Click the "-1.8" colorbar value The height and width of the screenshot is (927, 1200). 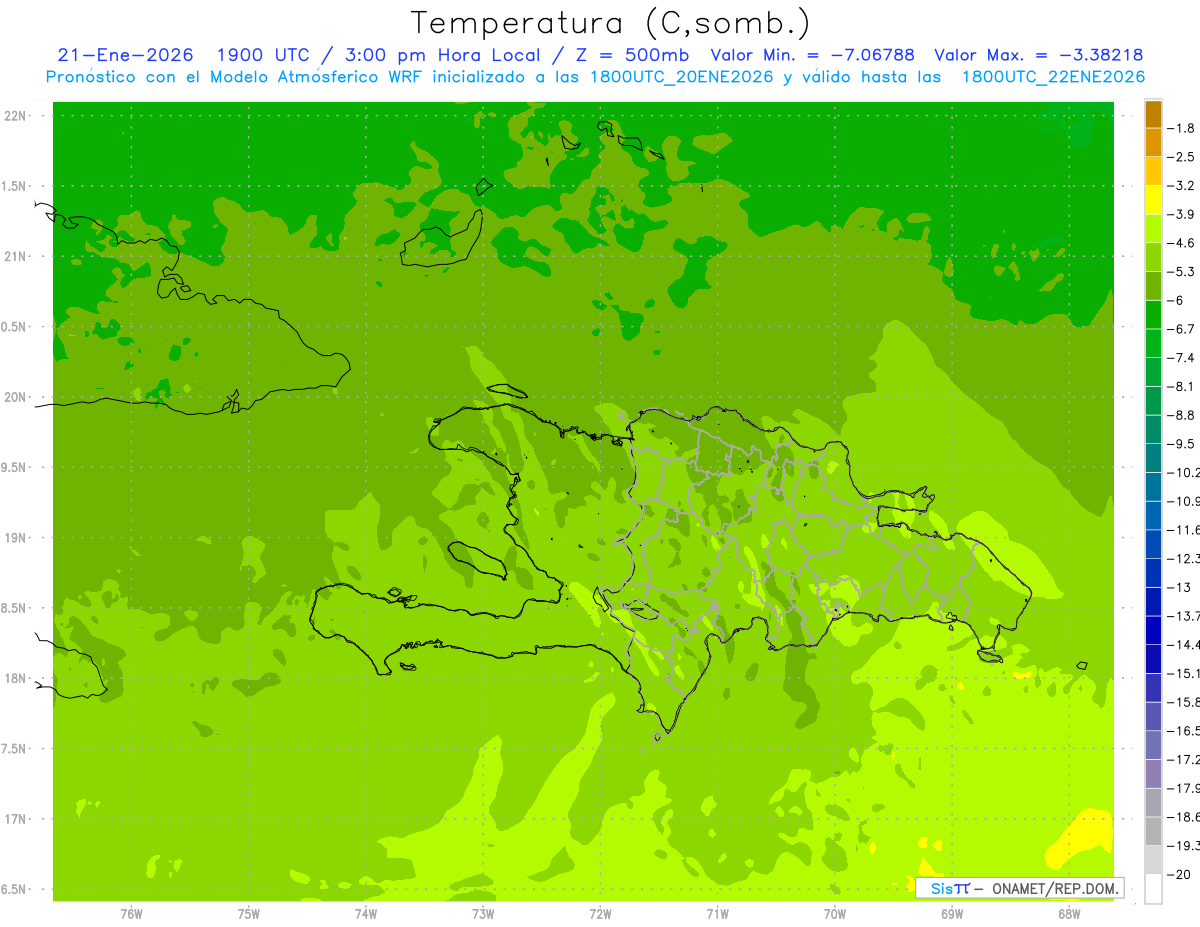point(1181,128)
